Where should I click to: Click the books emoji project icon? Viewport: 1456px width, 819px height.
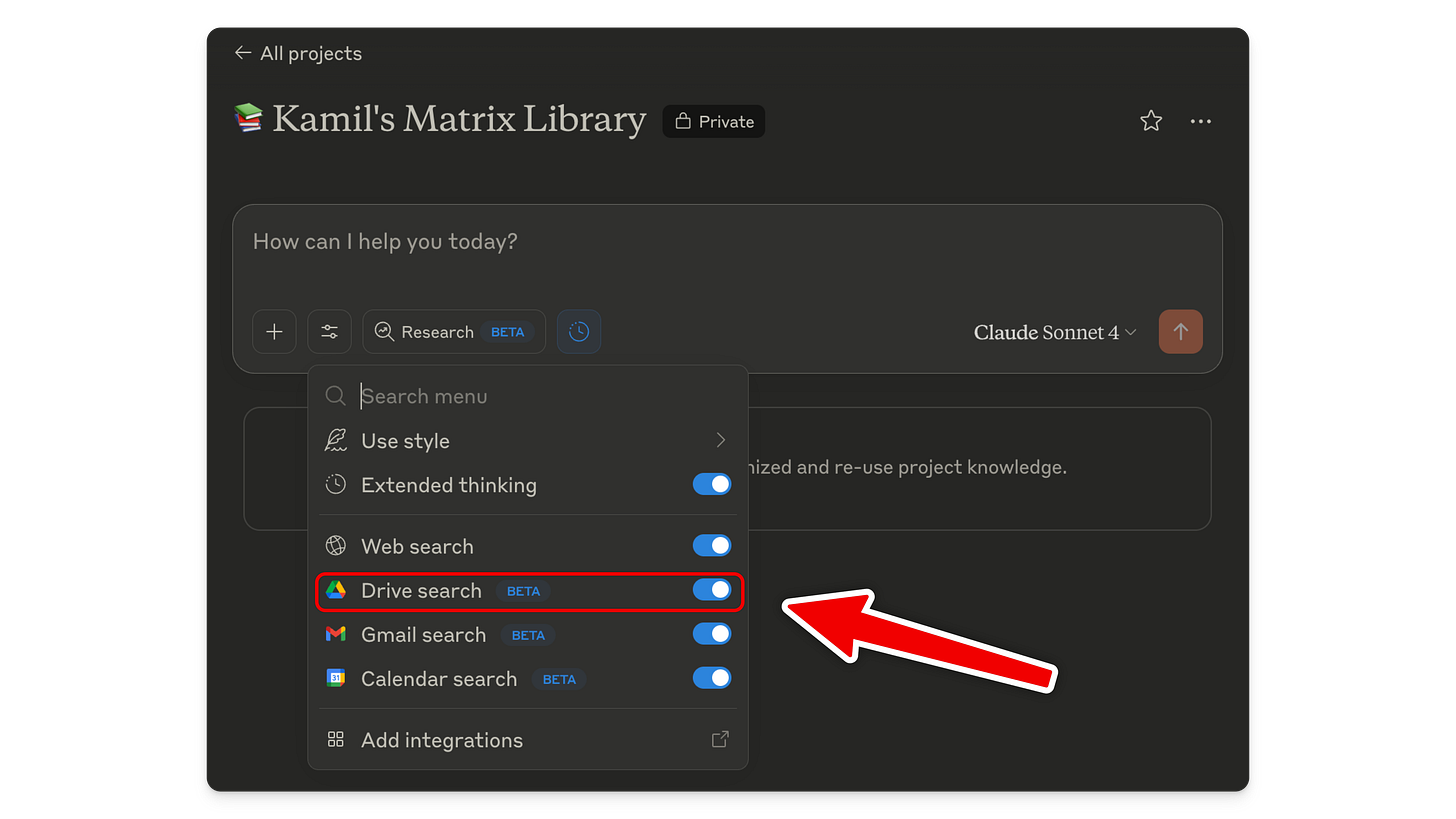[248, 119]
